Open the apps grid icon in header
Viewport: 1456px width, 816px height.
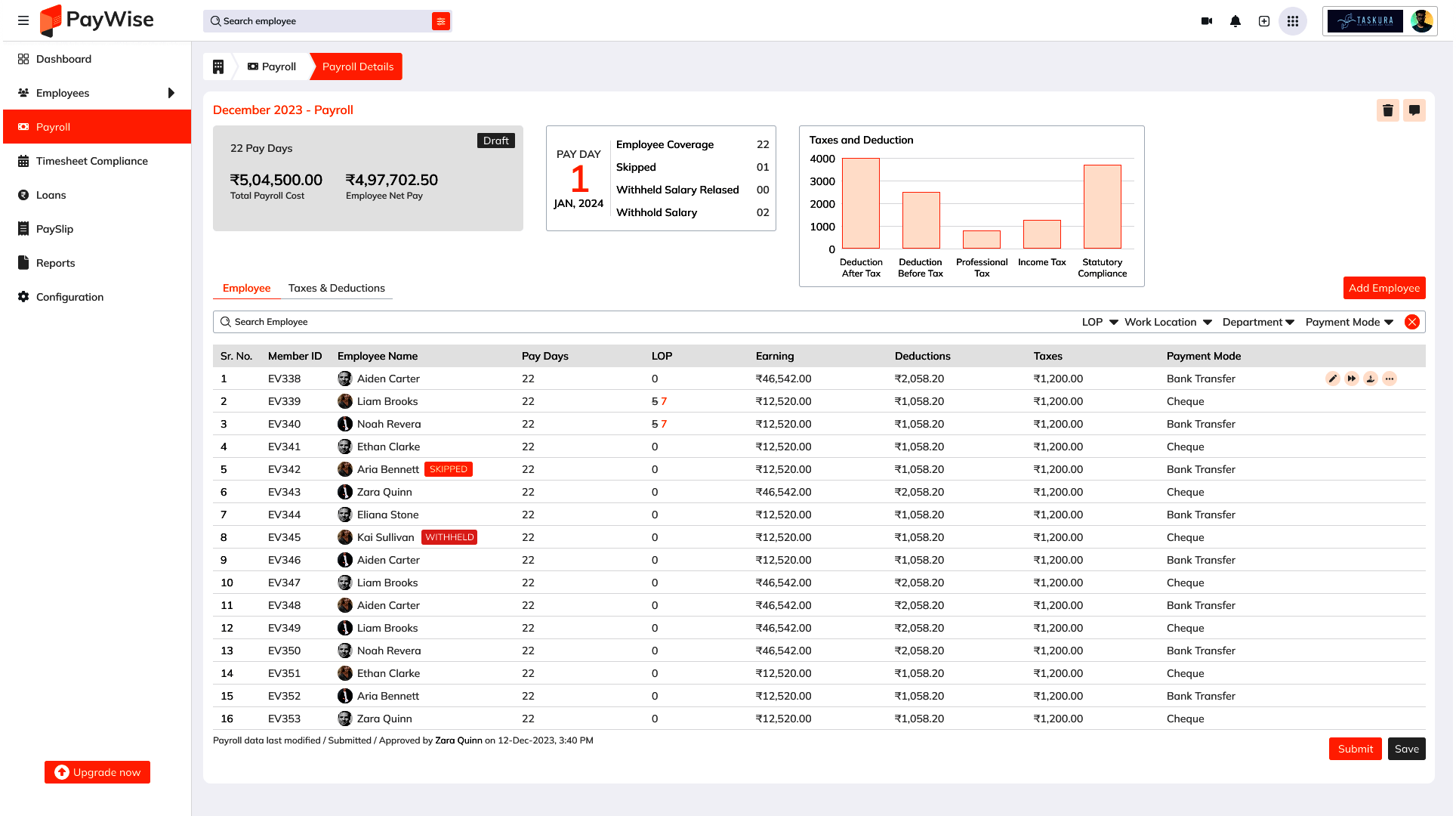tap(1293, 21)
